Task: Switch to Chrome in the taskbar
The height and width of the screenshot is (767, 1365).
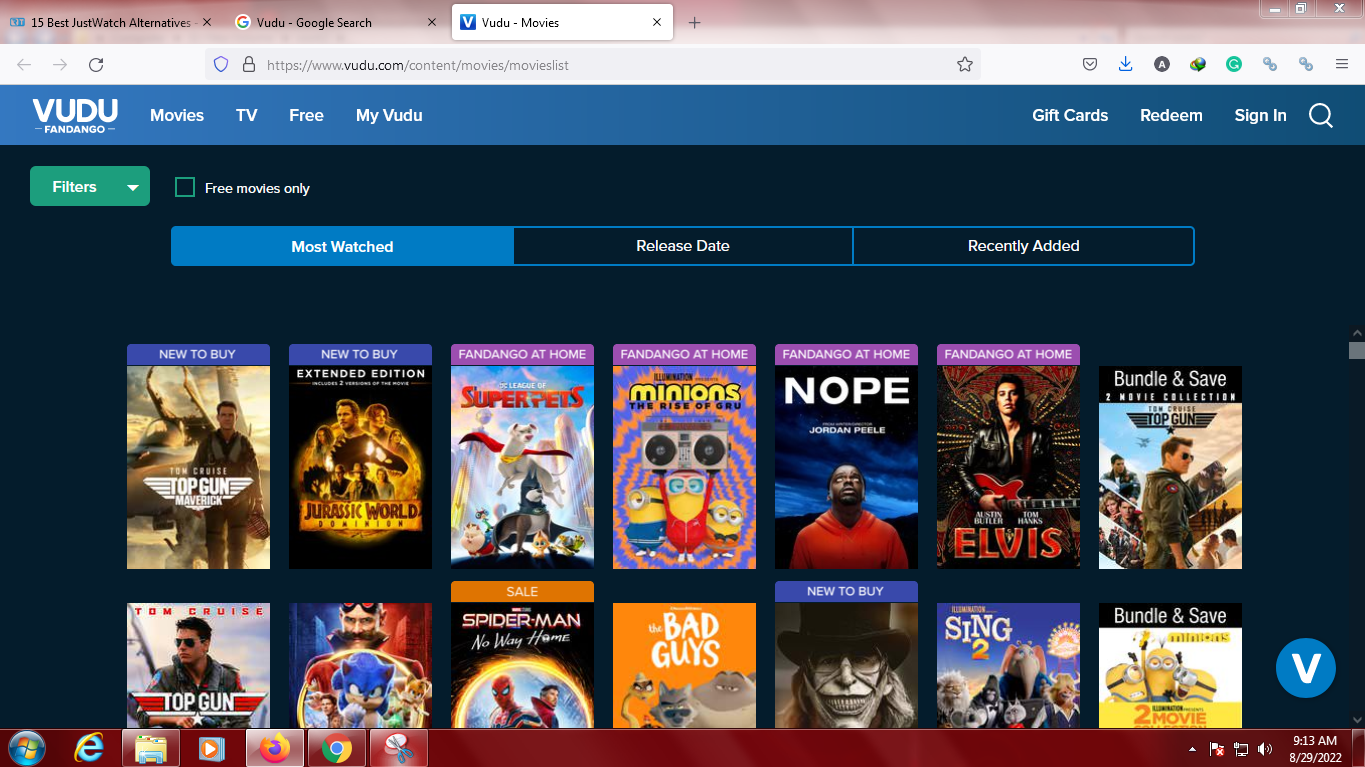Action: [x=336, y=748]
